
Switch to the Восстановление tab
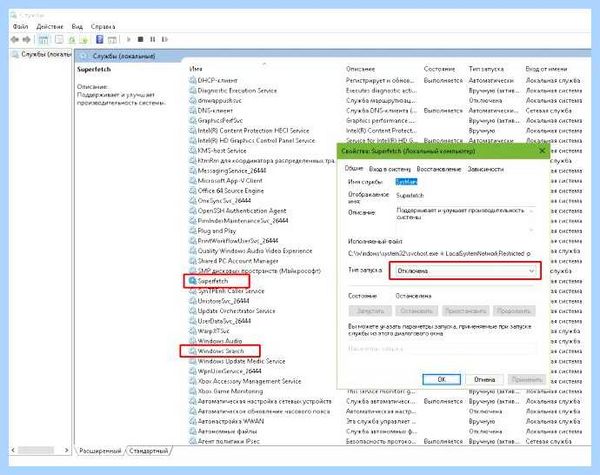(439, 169)
